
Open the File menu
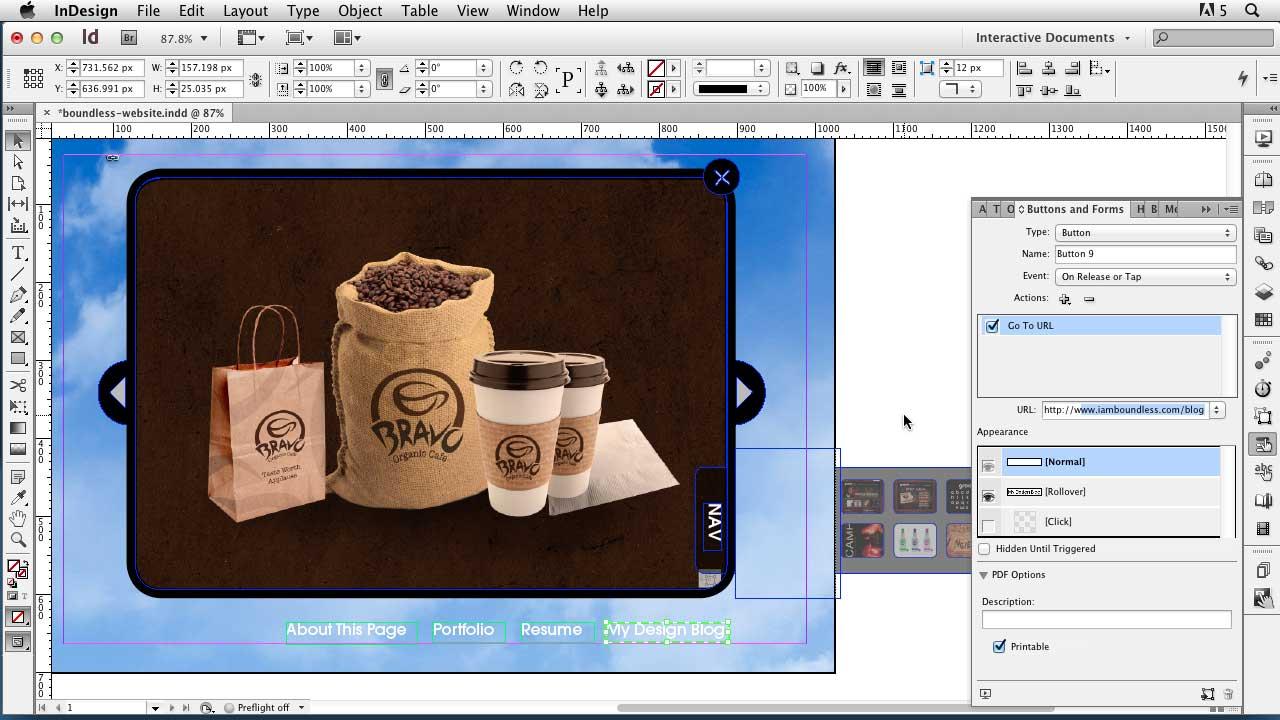[x=148, y=11]
